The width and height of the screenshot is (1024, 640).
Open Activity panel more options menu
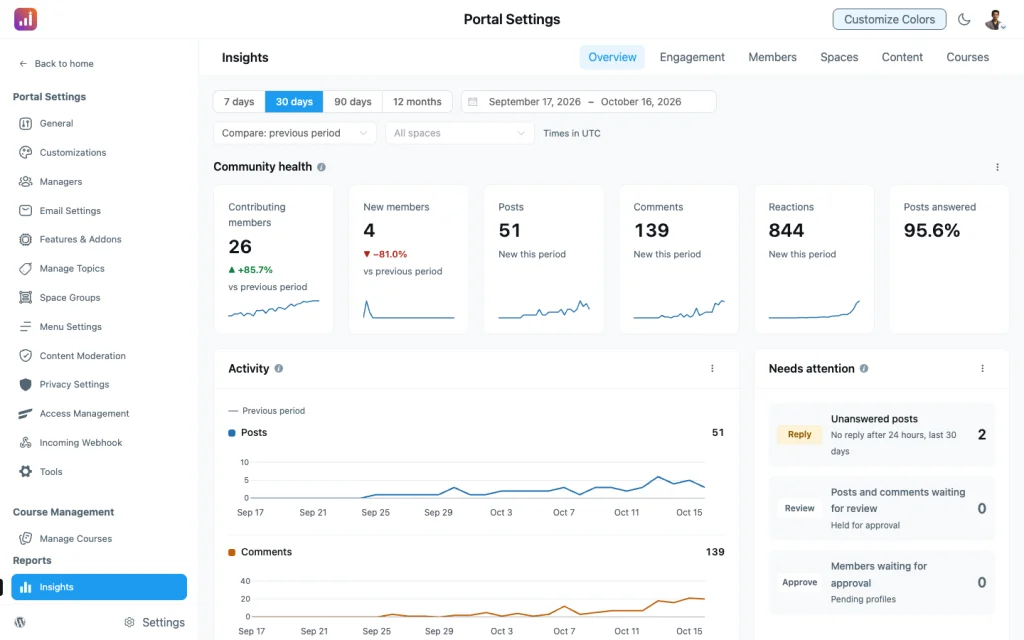[712, 368]
